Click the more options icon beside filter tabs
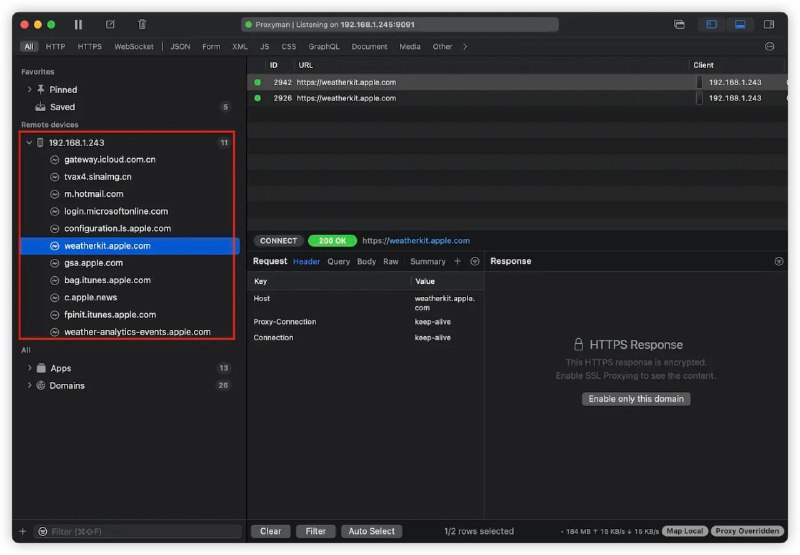Viewport: 800px width, 555px height. click(x=769, y=46)
